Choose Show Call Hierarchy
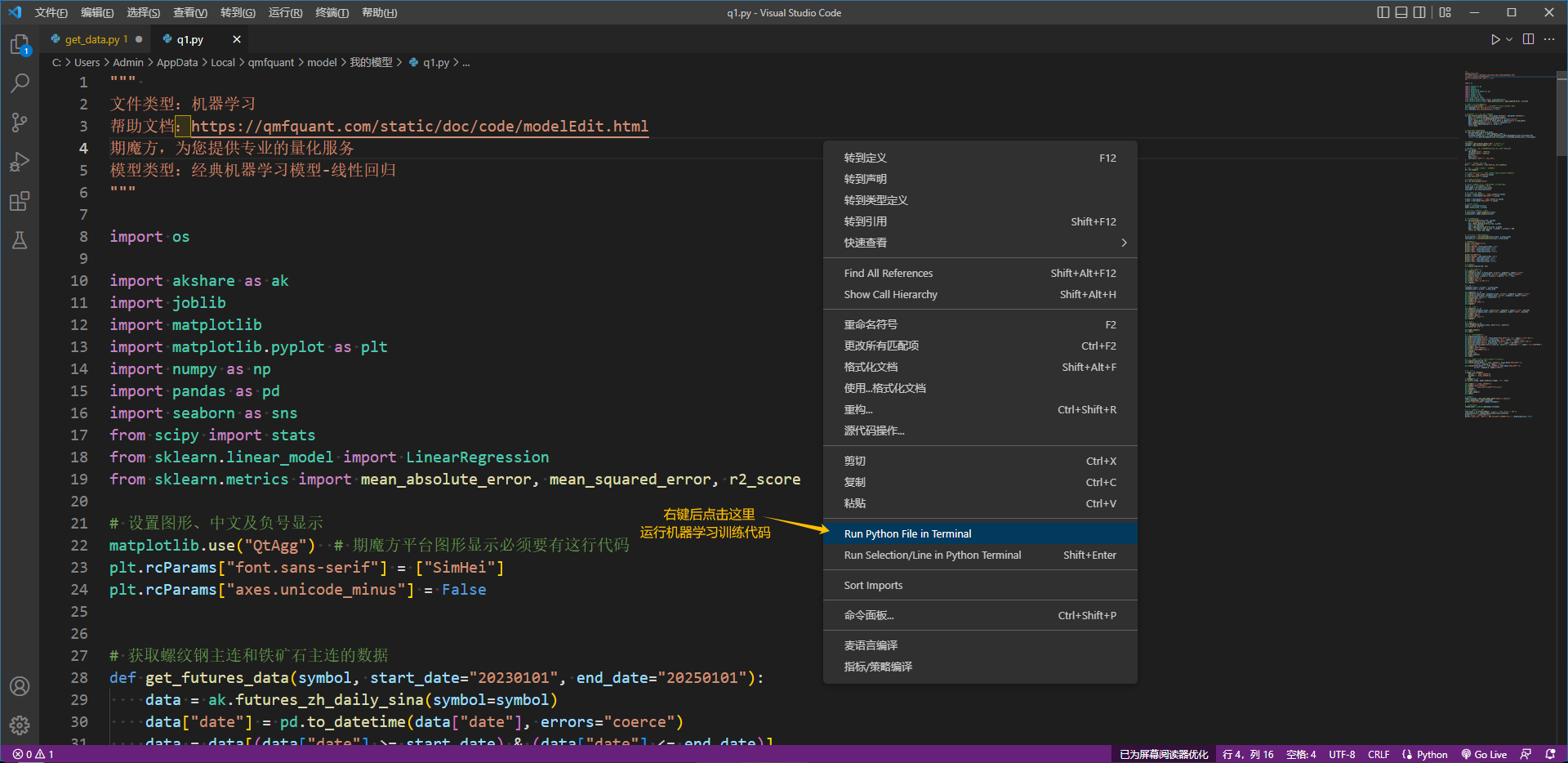 (x=980, y=294)
